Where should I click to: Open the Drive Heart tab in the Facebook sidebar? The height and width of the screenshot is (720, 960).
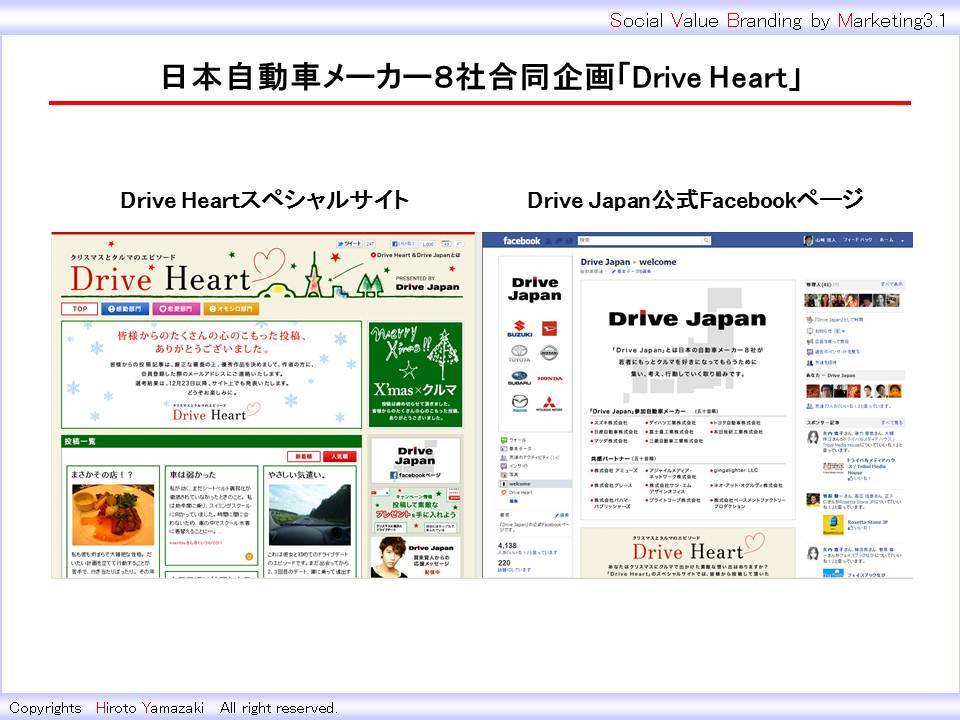coord(517,492)
